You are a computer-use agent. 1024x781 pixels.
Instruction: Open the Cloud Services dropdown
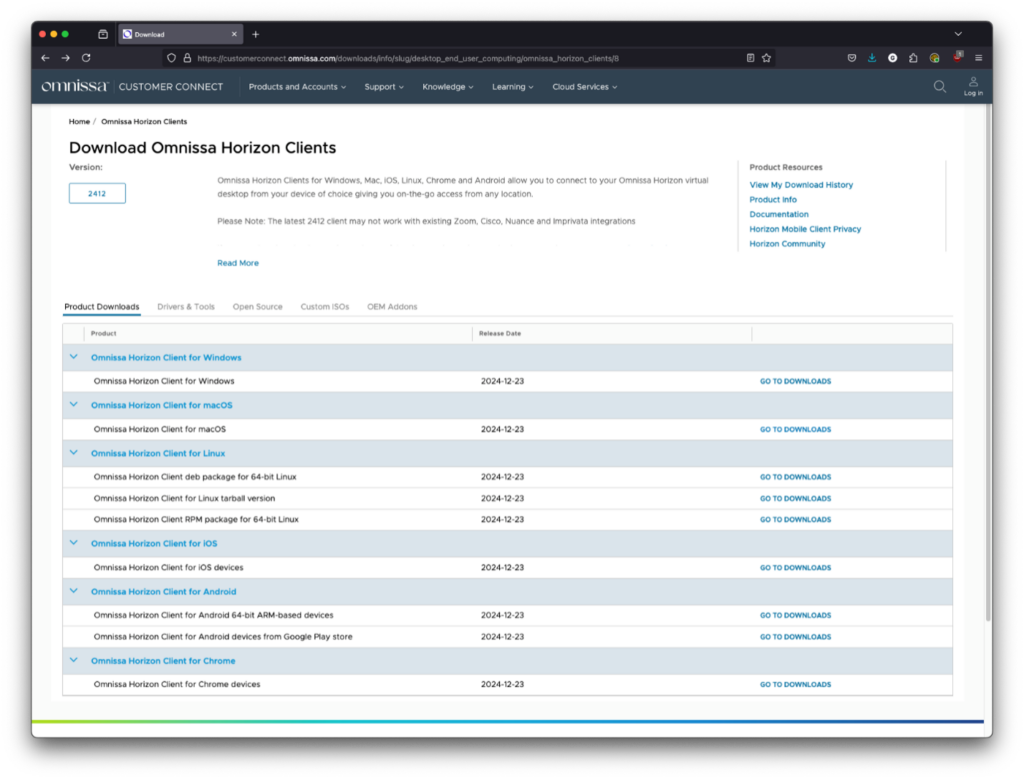click(x=584, y=87)
